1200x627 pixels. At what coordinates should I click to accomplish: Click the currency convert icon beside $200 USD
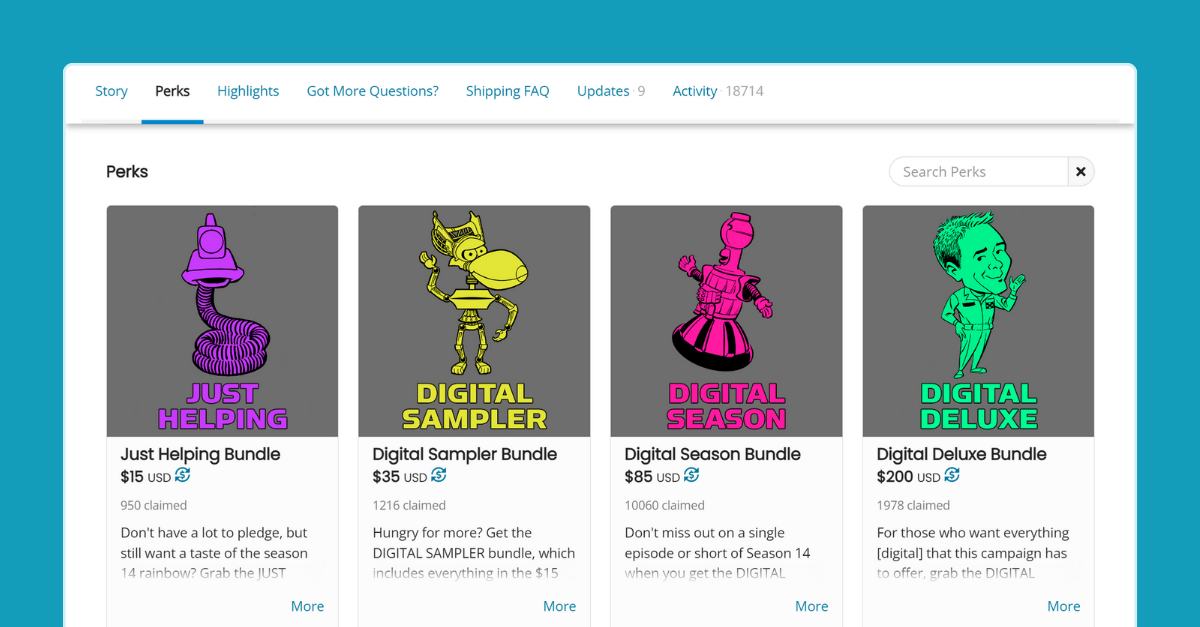[952, 476]
